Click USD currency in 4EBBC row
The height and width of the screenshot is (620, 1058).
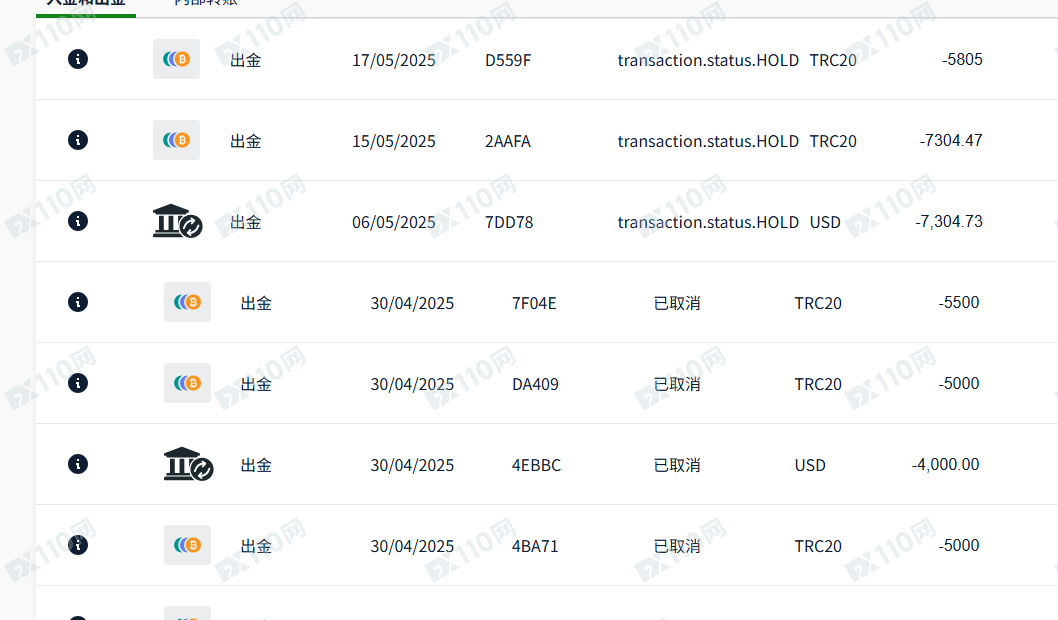coord(810,466)
